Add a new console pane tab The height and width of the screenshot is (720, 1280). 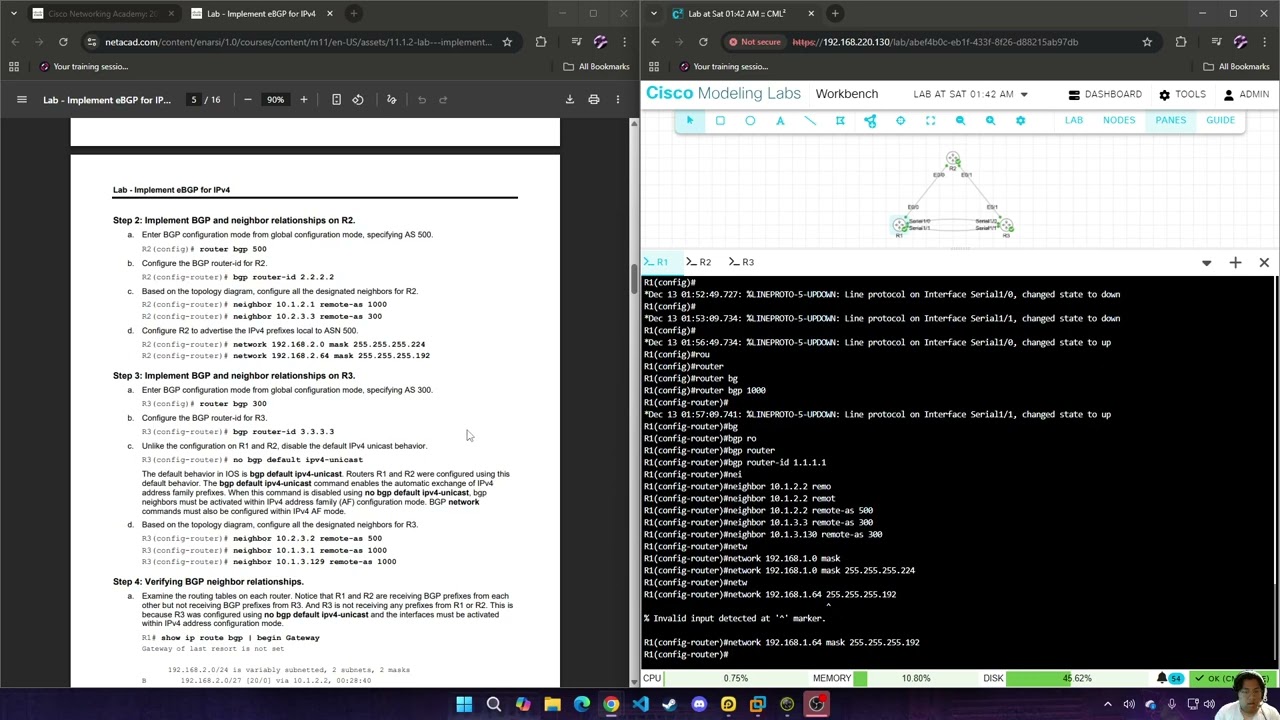point(1235,262)
